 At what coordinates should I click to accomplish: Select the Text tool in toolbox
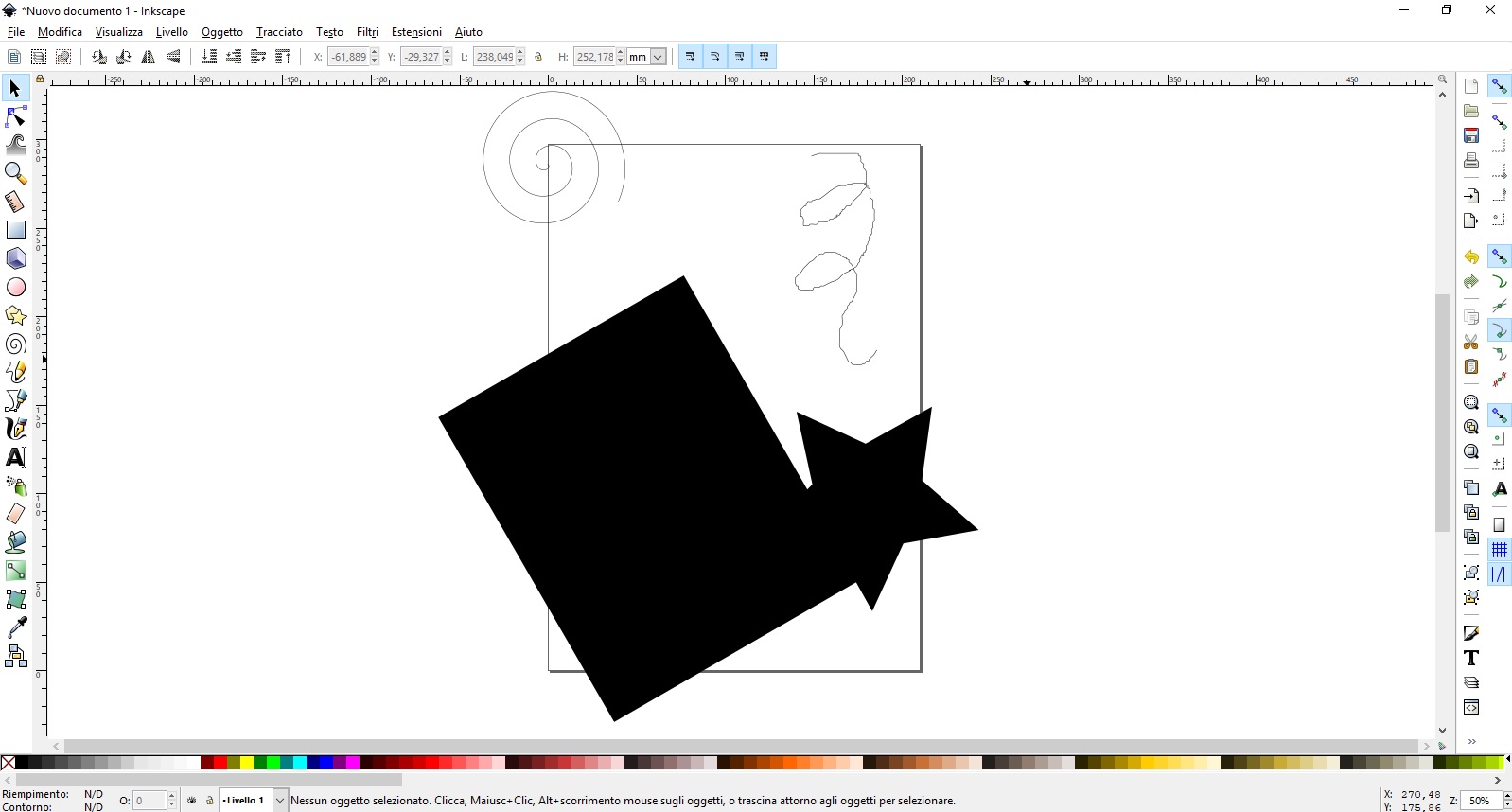[x=15, y=457]
